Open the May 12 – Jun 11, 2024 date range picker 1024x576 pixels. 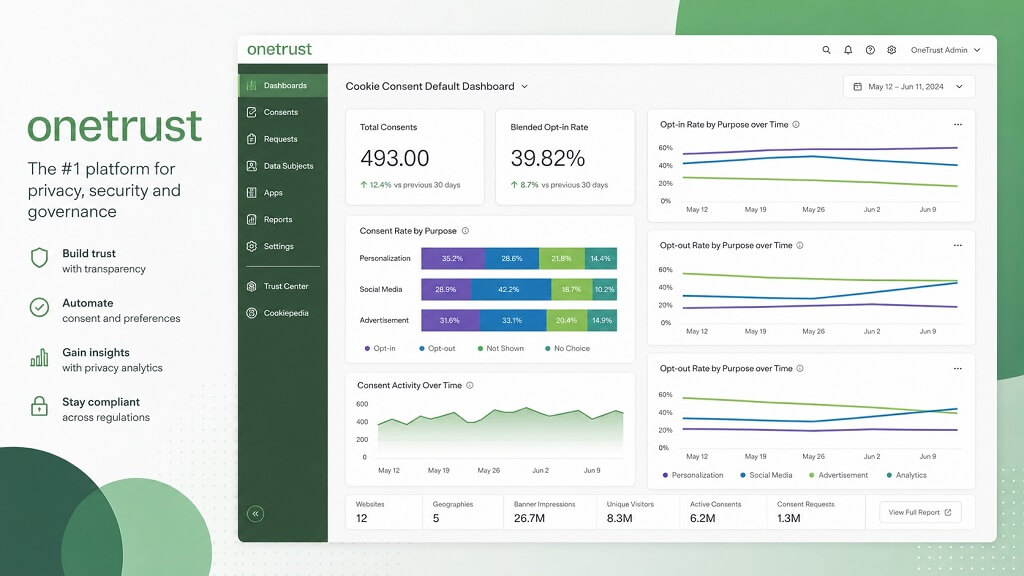click(909, 86)
